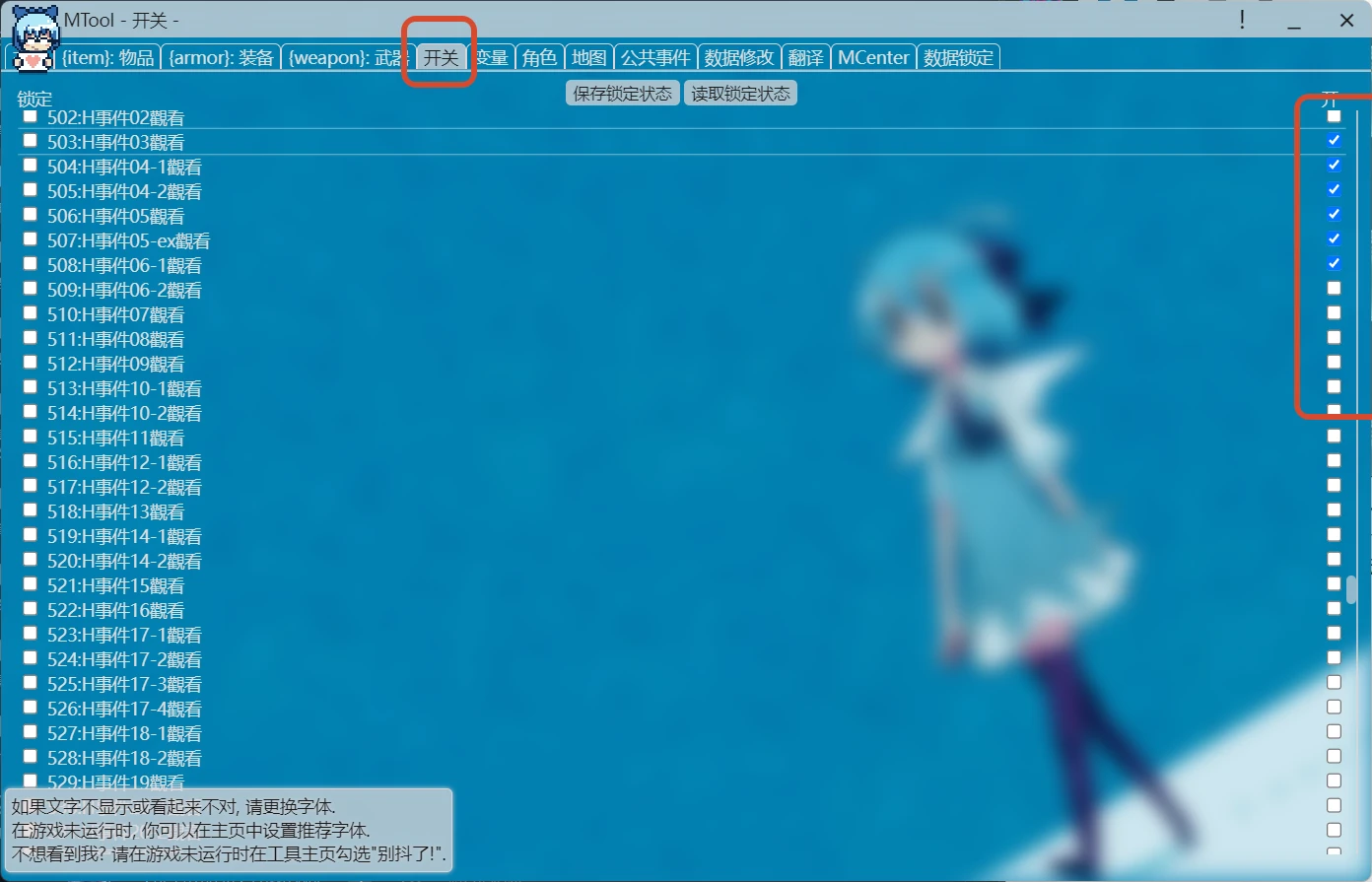The width and height of the screenshot is (1372, 882).
Task: Enable the right-side switch for 525:H事件17-3觀看
Action: point(1334,682)
